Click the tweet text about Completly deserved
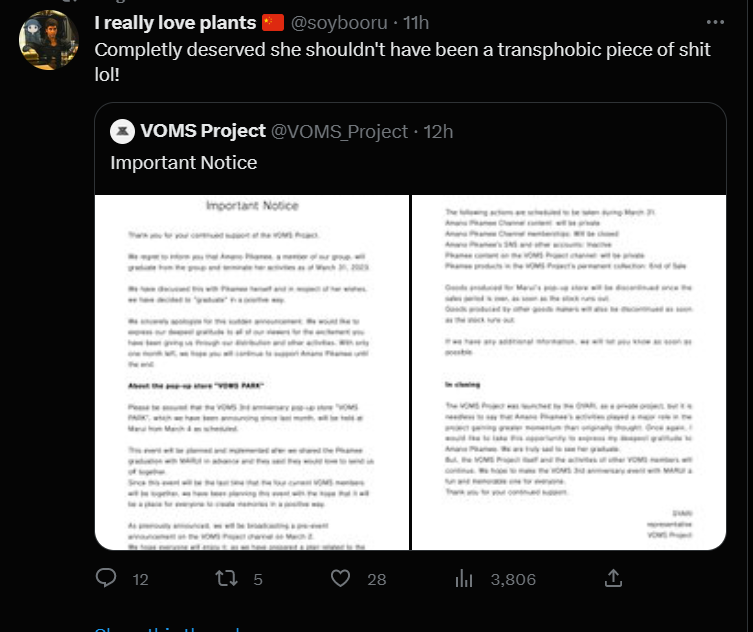The width and height of the screenshot is (753, 632). coord(402,61)
